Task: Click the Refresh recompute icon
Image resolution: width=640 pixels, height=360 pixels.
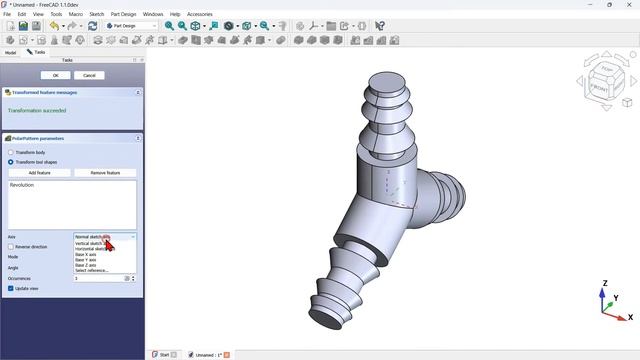Action: (93, 26)
